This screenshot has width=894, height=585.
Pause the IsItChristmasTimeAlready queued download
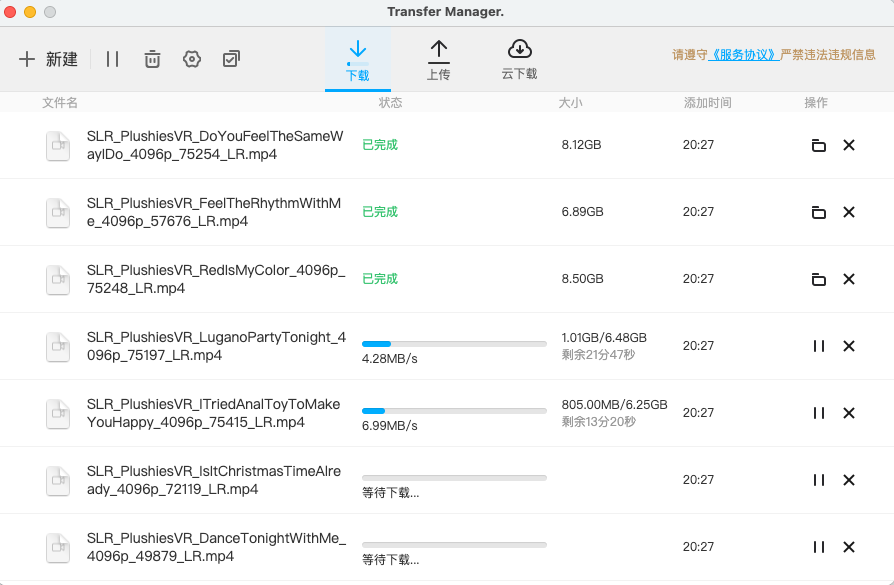[x=819, y=480]
